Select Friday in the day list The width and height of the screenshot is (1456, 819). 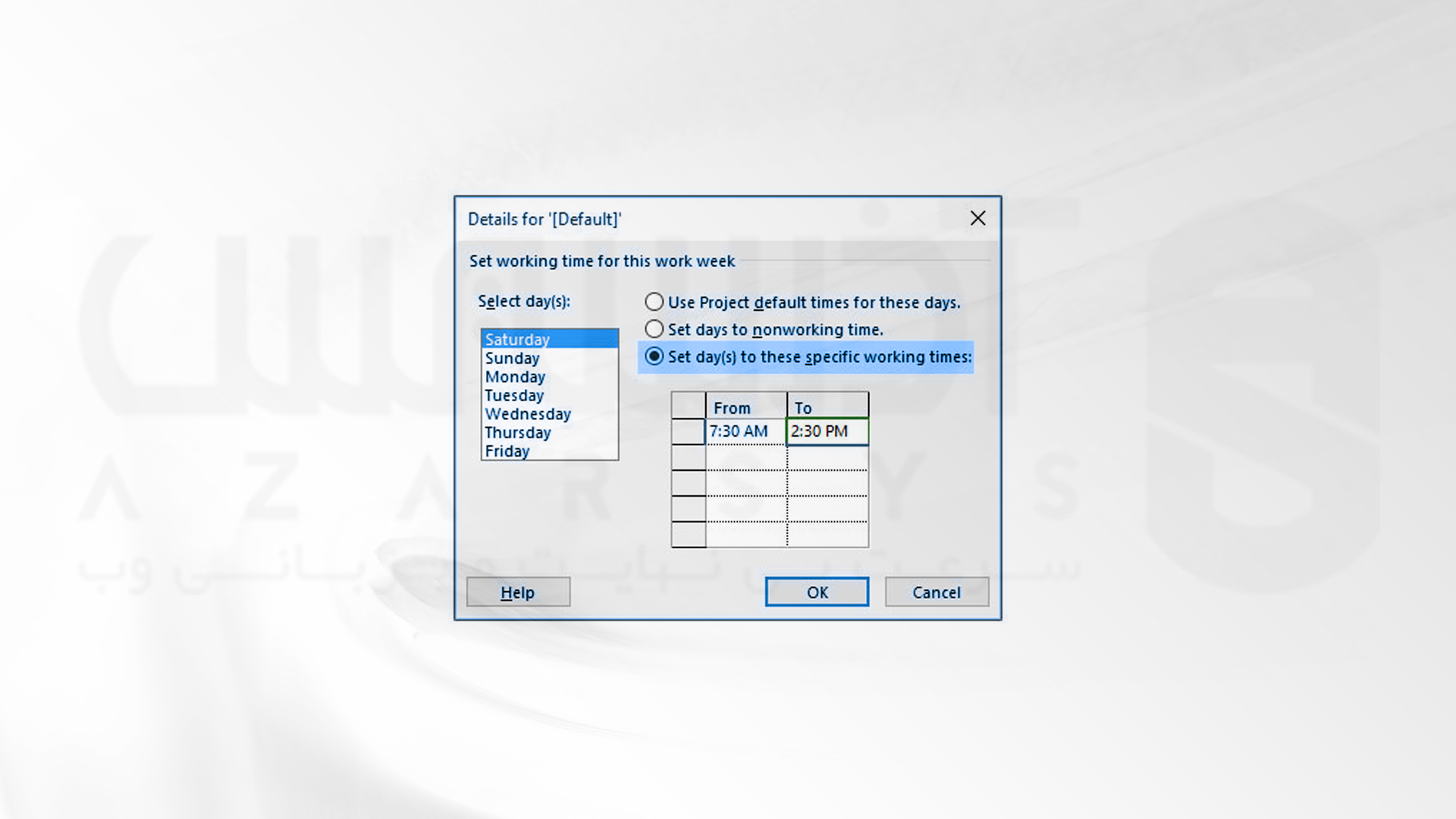(550, 451)
